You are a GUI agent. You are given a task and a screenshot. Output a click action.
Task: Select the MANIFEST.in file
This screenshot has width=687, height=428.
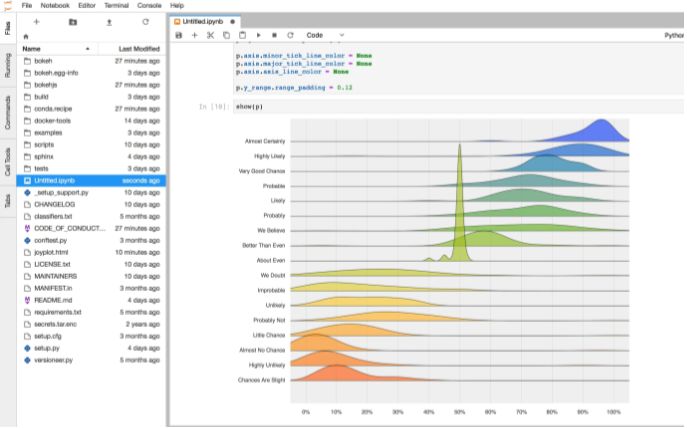tap(91, 288)
